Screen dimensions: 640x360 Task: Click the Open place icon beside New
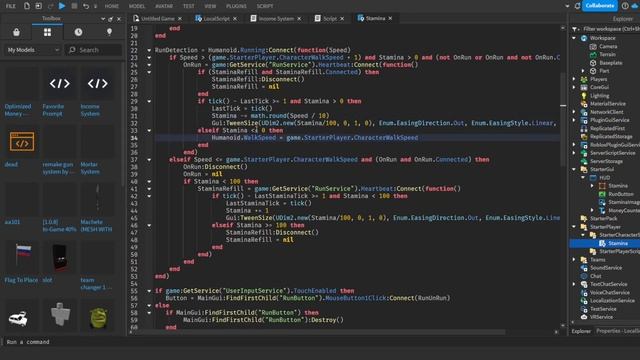click(38, 6)
